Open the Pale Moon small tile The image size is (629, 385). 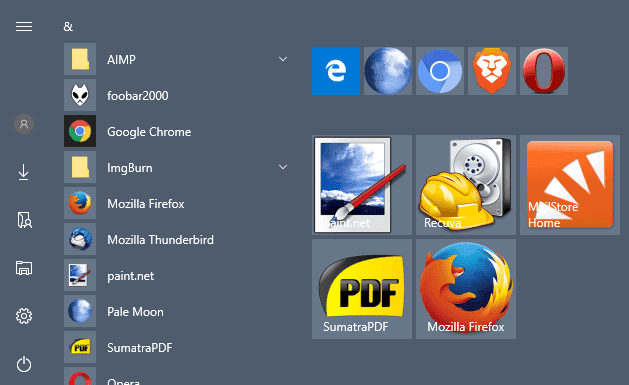[388, 71]
